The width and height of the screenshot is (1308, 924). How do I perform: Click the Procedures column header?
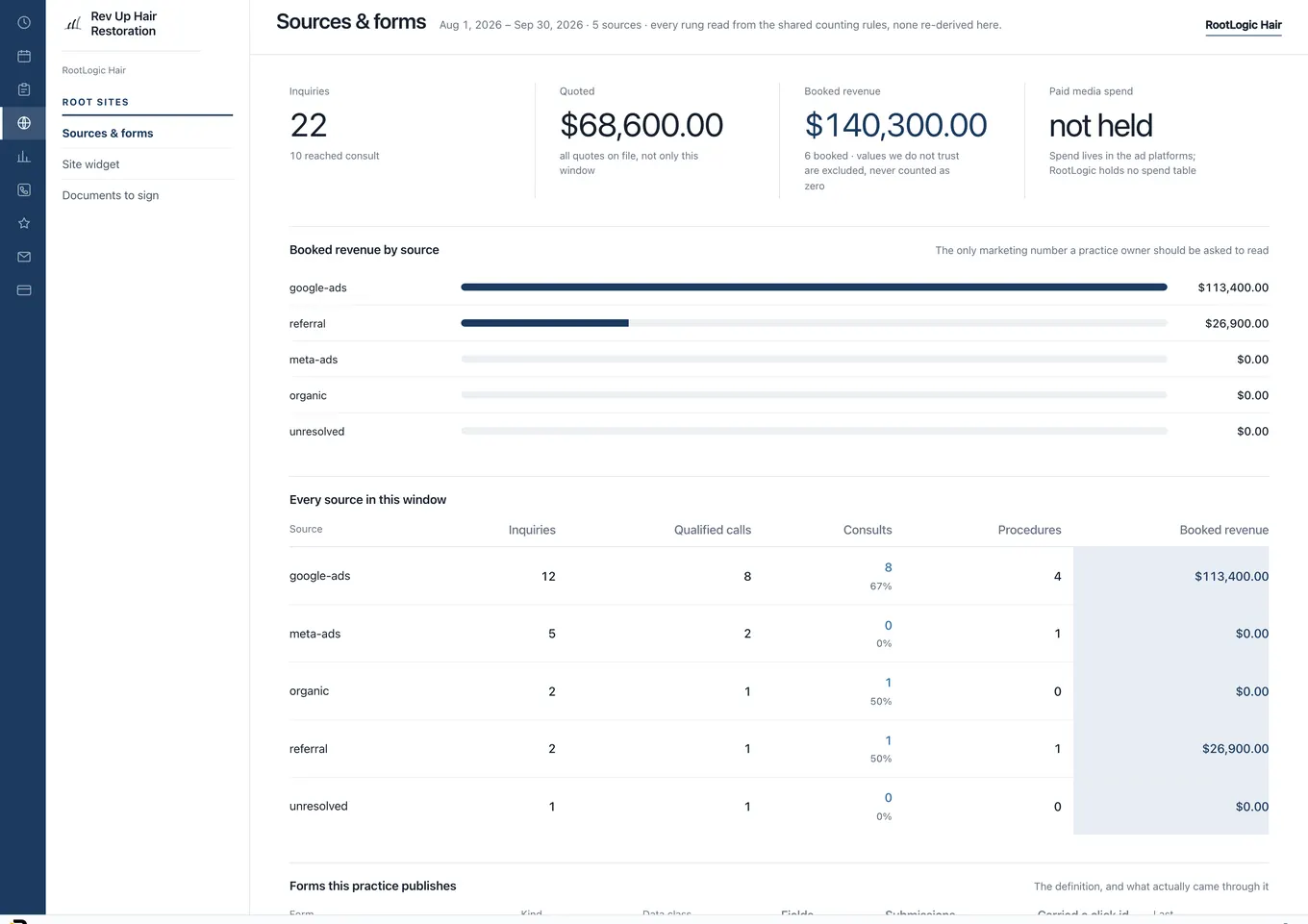(x=1029, y=530)
